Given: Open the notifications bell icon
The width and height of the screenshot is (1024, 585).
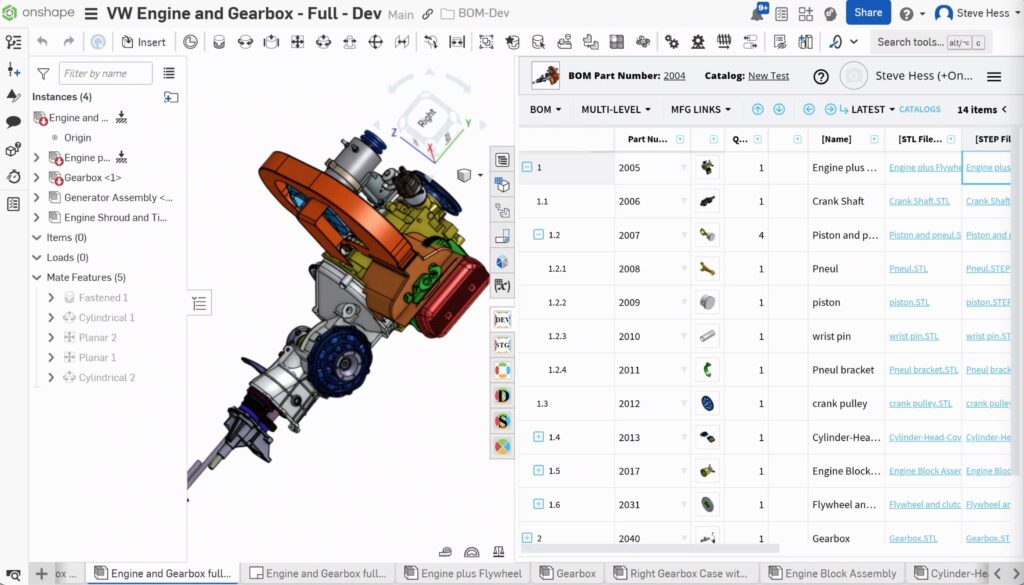Looking at the screenshot, I should pos(758,13).
